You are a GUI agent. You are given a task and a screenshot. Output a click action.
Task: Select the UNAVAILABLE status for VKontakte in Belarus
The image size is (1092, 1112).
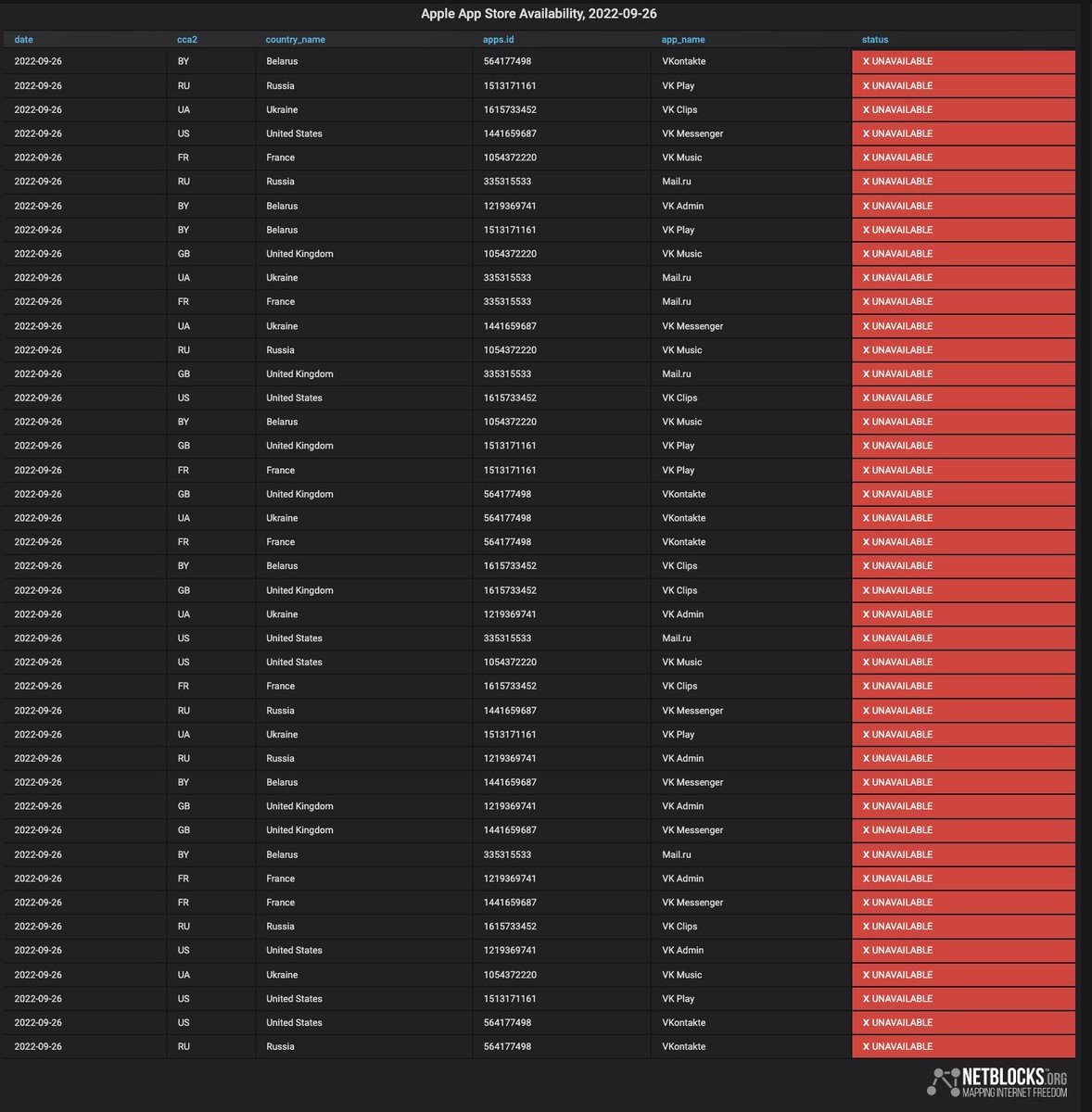(x=963, y=61)
